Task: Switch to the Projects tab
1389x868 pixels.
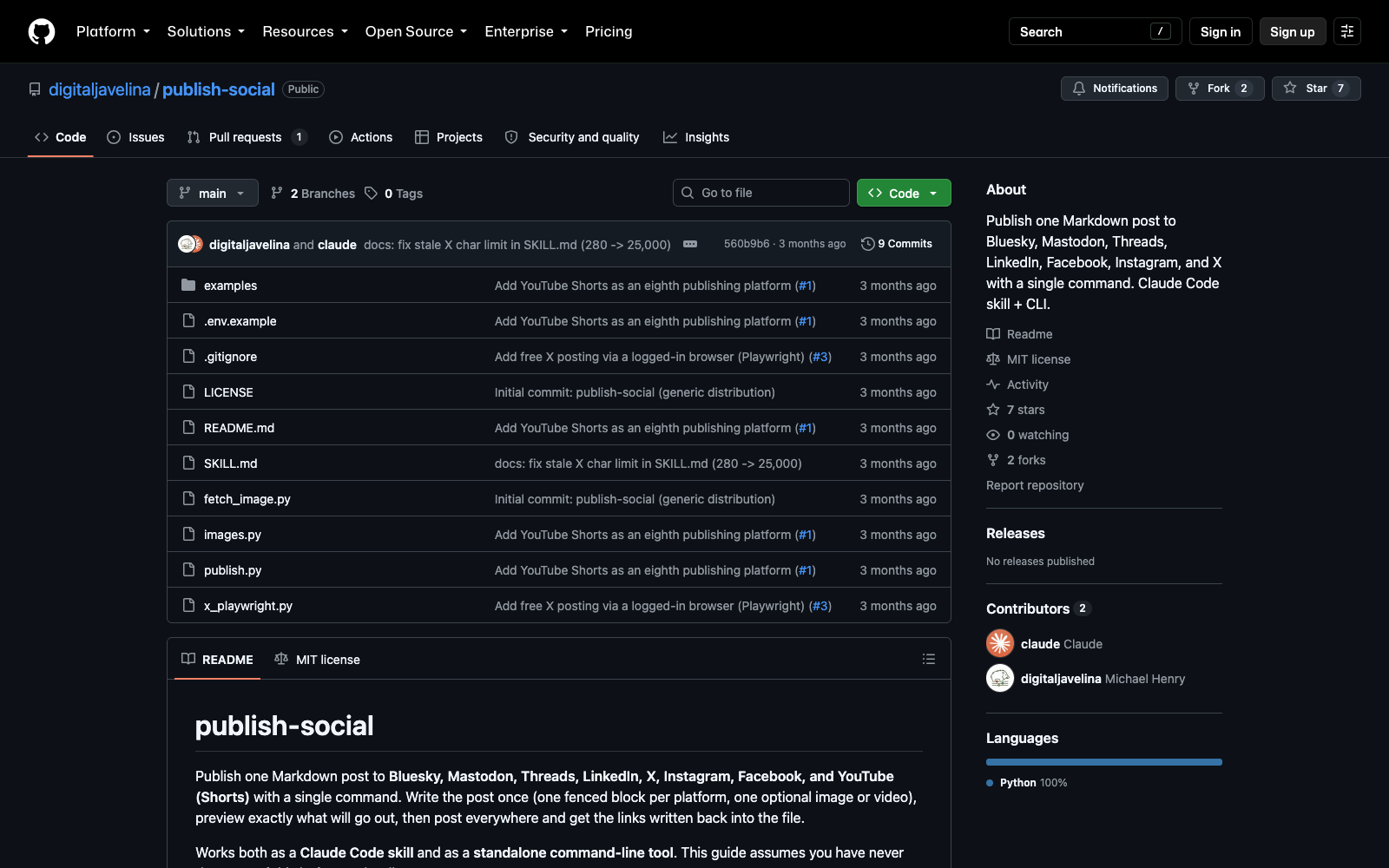Action: [449, 137]
